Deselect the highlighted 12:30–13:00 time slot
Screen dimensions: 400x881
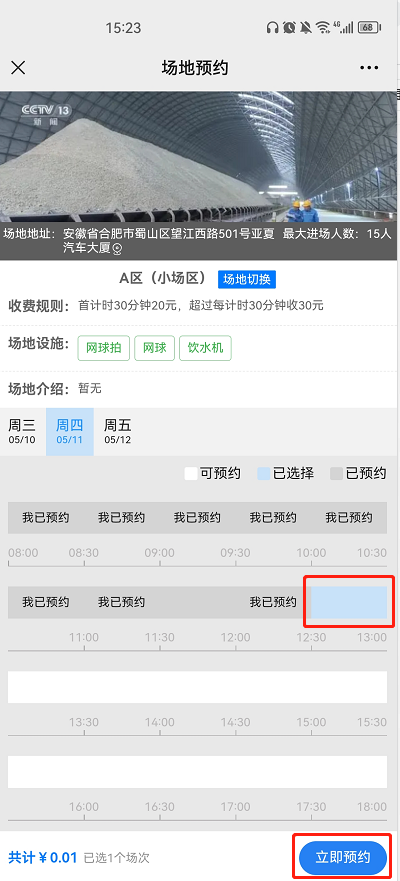pos(349,603)
